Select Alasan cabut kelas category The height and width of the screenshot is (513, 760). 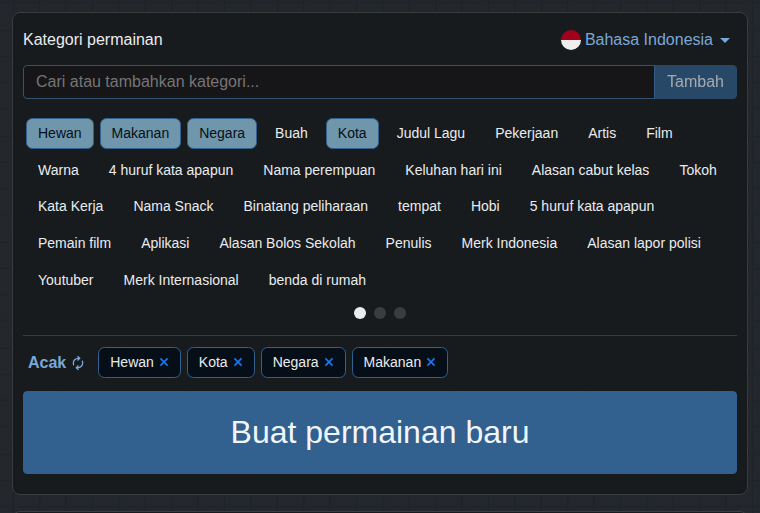point(590,170)
